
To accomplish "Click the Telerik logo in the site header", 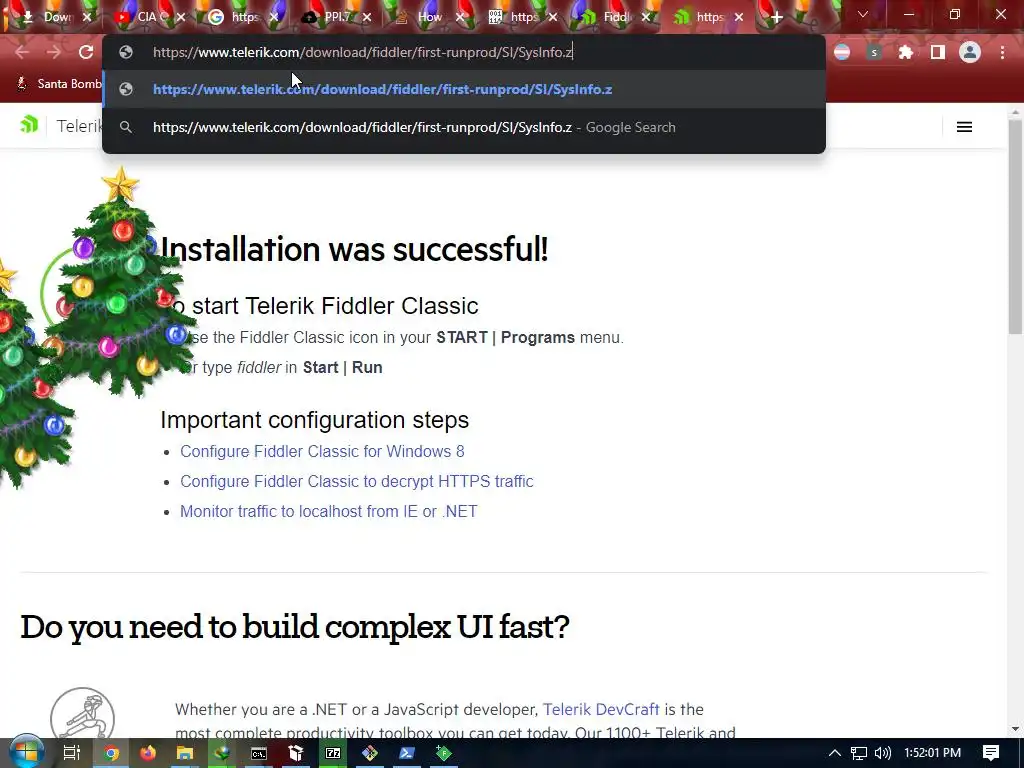I will [x=29, y=124].
